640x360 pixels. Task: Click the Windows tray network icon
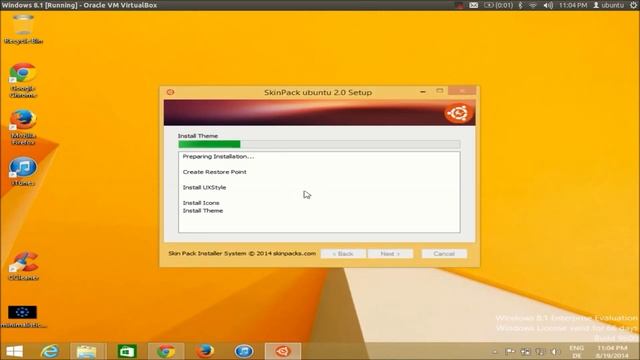(x=540, y=351)
